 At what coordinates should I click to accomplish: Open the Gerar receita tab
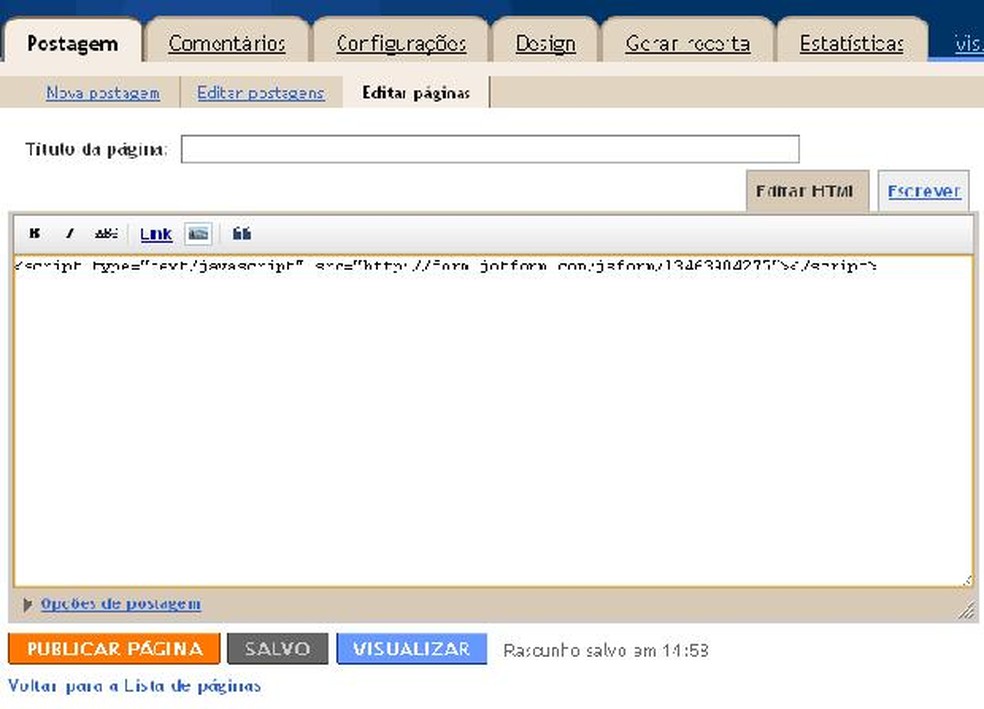click(x=688, y=44)
